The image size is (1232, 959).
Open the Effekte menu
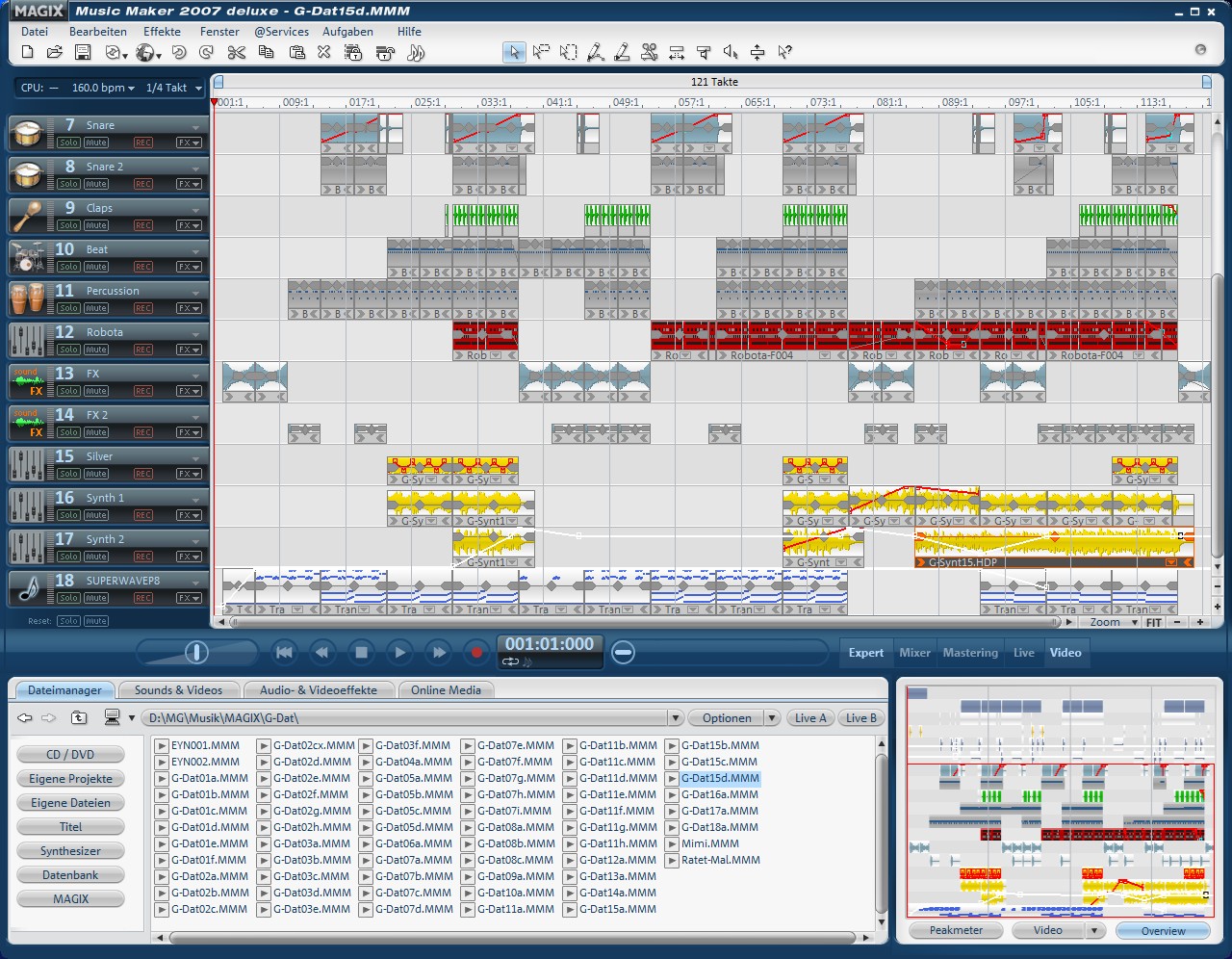click(x=162, y=31)
